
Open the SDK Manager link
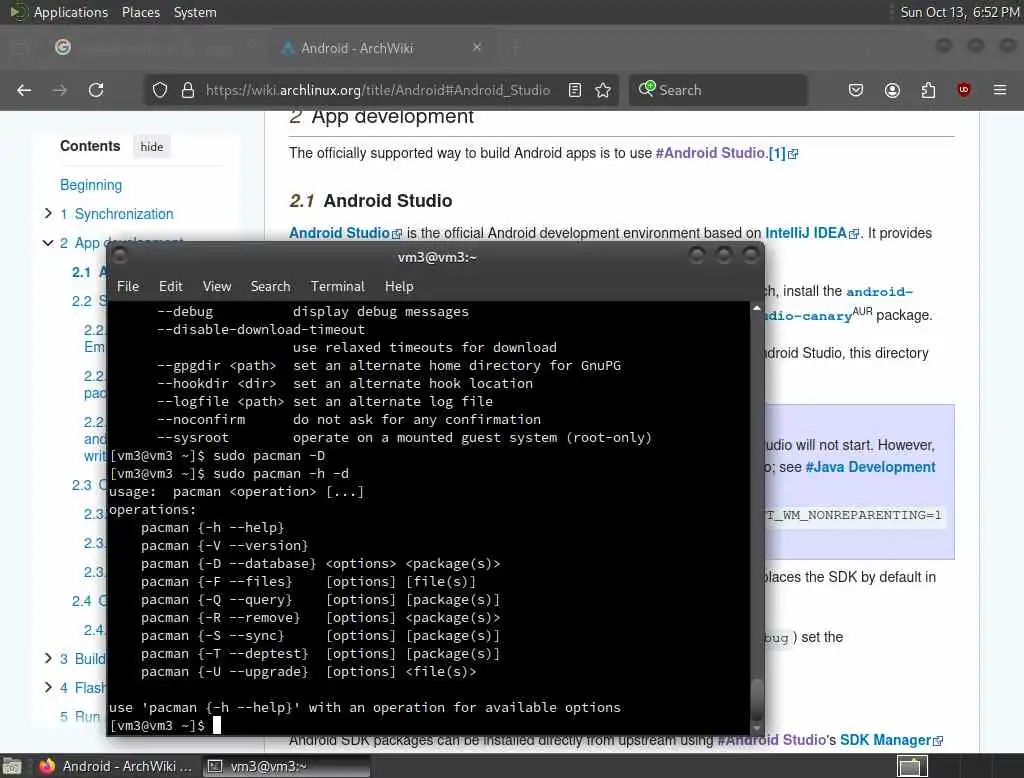891,740
